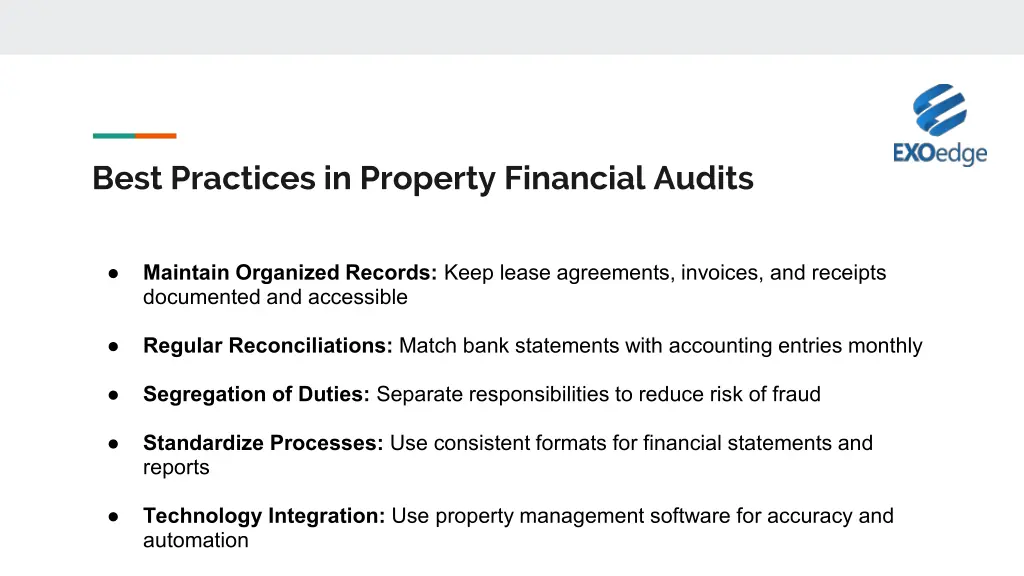Click the bold "Standardize Processes:" heading
Viewport: 1024px width, 576px height.
coord(263,443)
